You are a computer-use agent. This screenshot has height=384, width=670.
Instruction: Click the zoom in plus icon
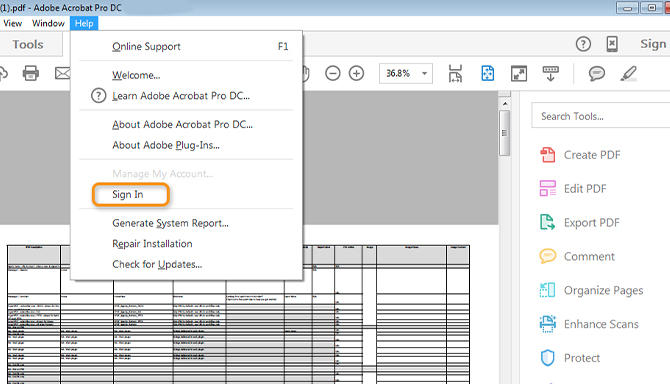point(356,73)
